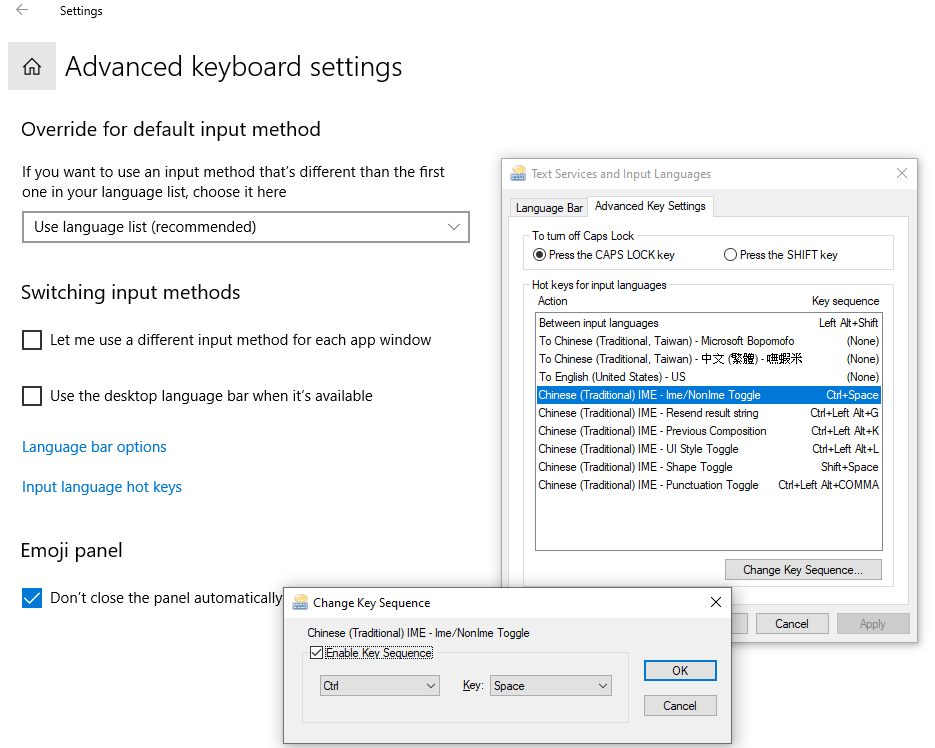Click Cancel in Change Key Sequence dialog
Viewport: 935px width, 748px height.
680,706
